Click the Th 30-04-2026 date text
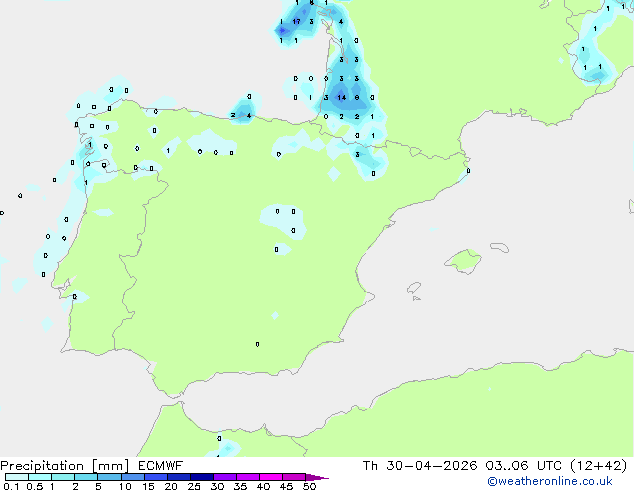Viewport: 634px width, 490px height. 420,466
